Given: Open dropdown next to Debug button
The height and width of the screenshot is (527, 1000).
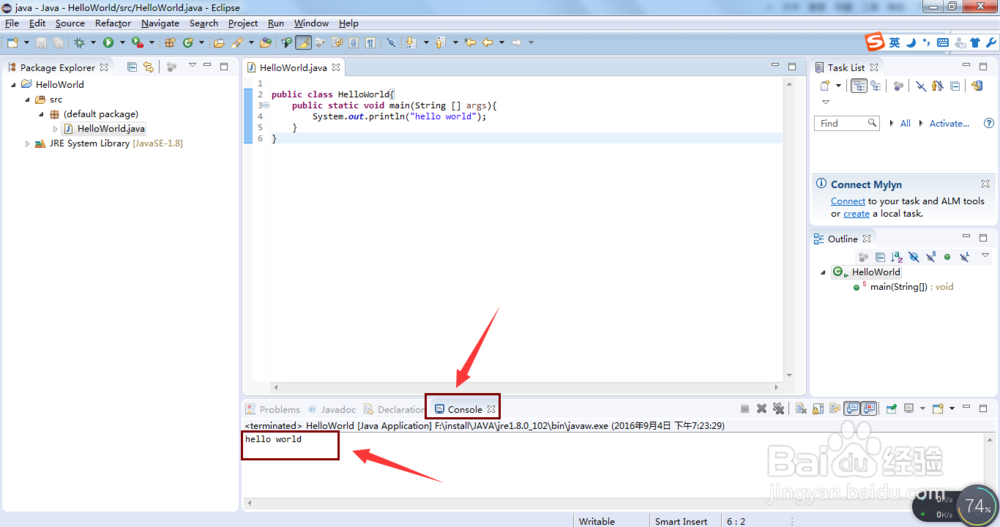Looking at the screenshot, I should (93, 43).
